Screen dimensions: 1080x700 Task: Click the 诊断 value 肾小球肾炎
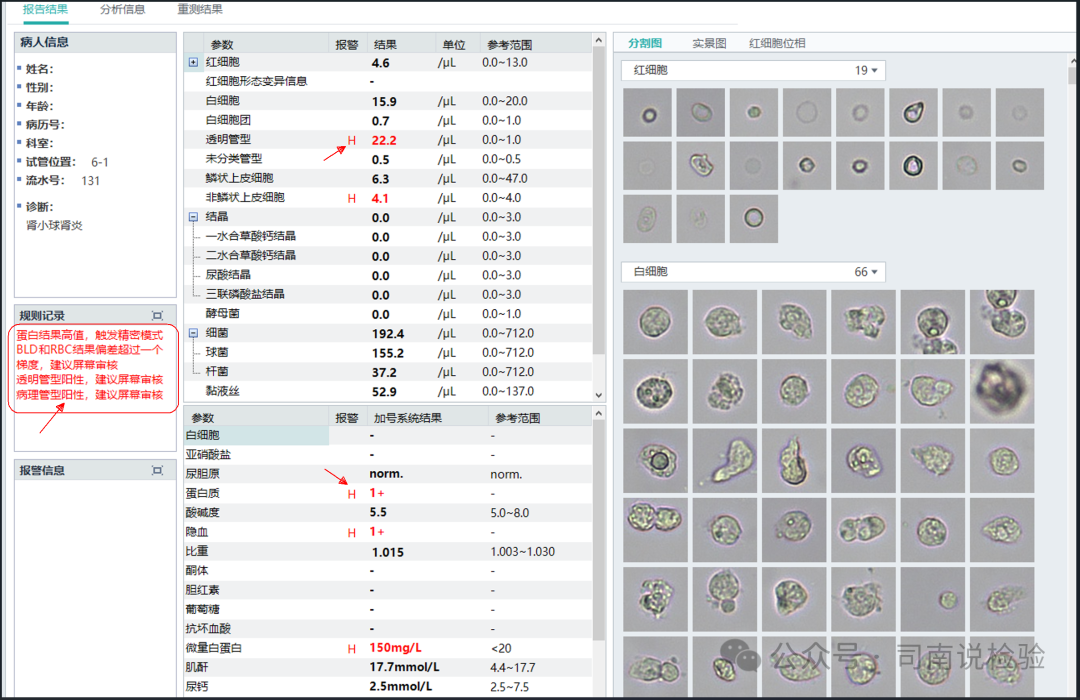point(54,225)
